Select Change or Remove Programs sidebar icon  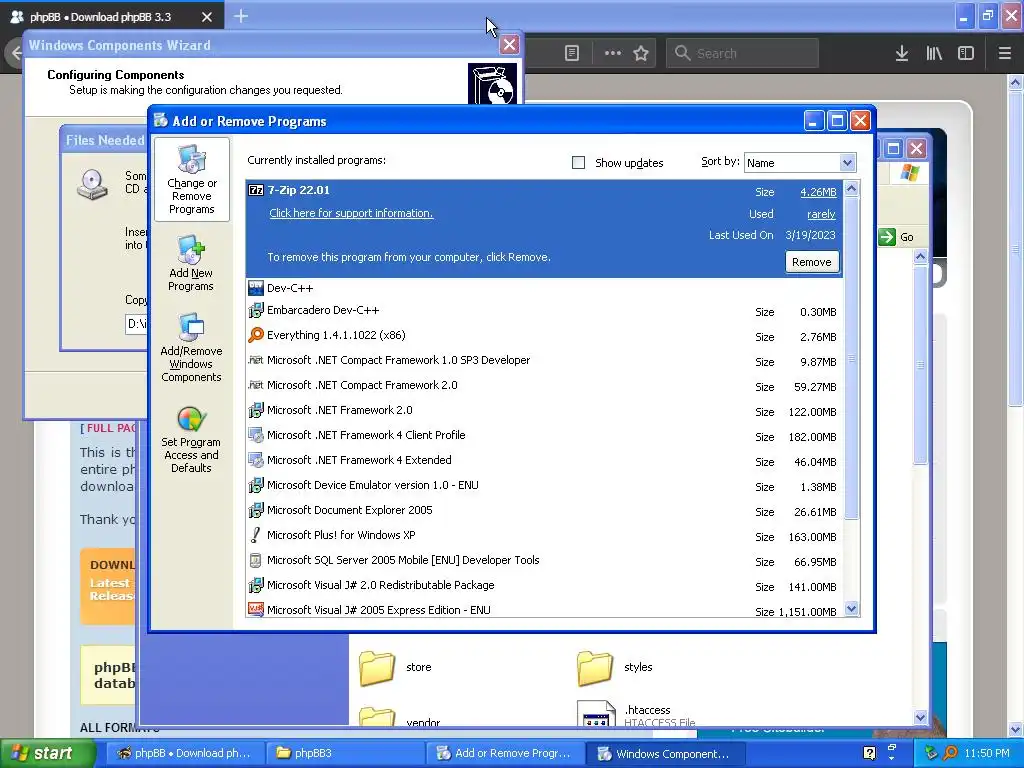click(x=191, y=180)
